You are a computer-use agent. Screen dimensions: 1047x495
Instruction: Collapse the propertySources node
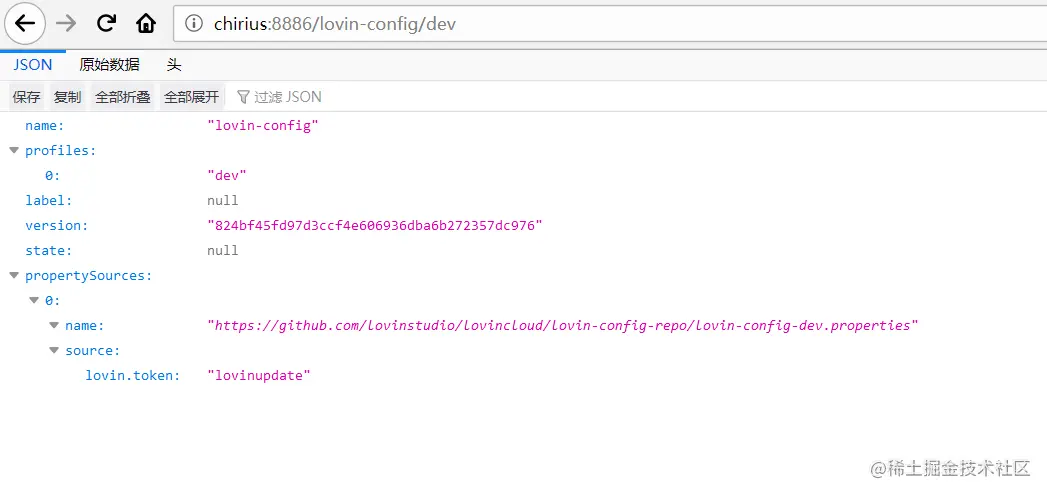tap(14, 275)
